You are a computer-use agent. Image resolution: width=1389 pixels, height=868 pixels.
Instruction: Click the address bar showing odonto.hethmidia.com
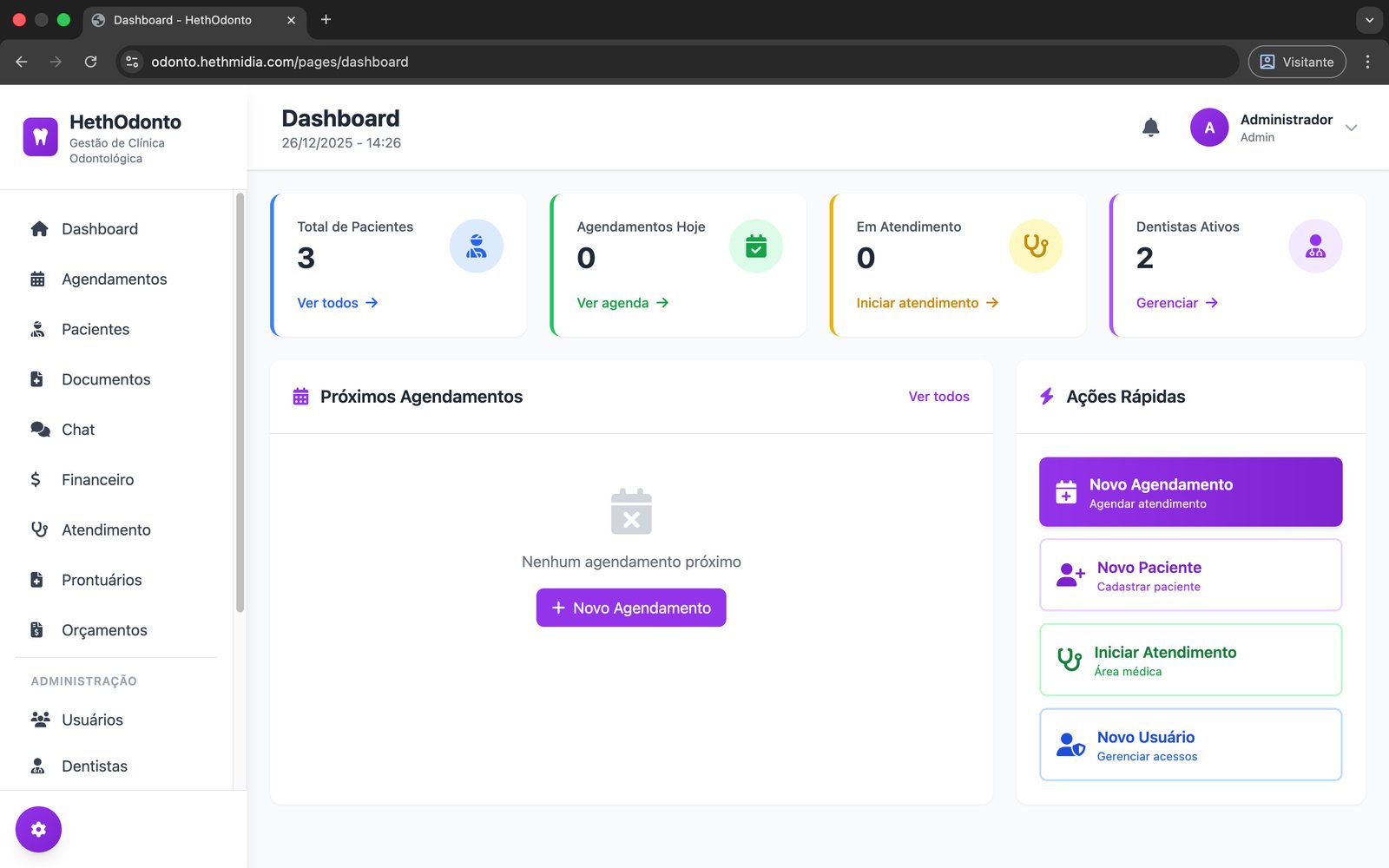tap(280, 62)
